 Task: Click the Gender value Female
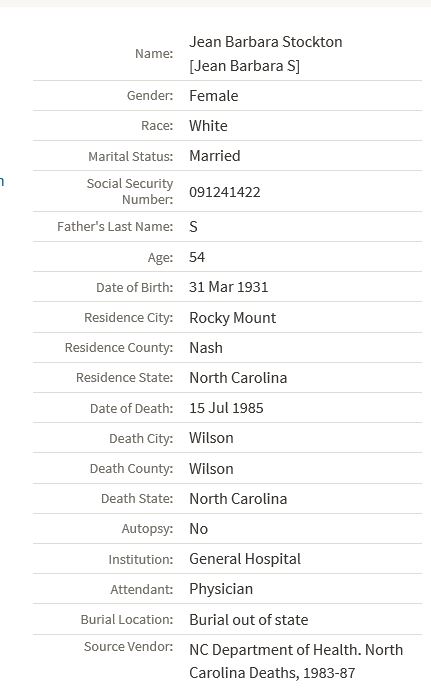coord(214,96)
